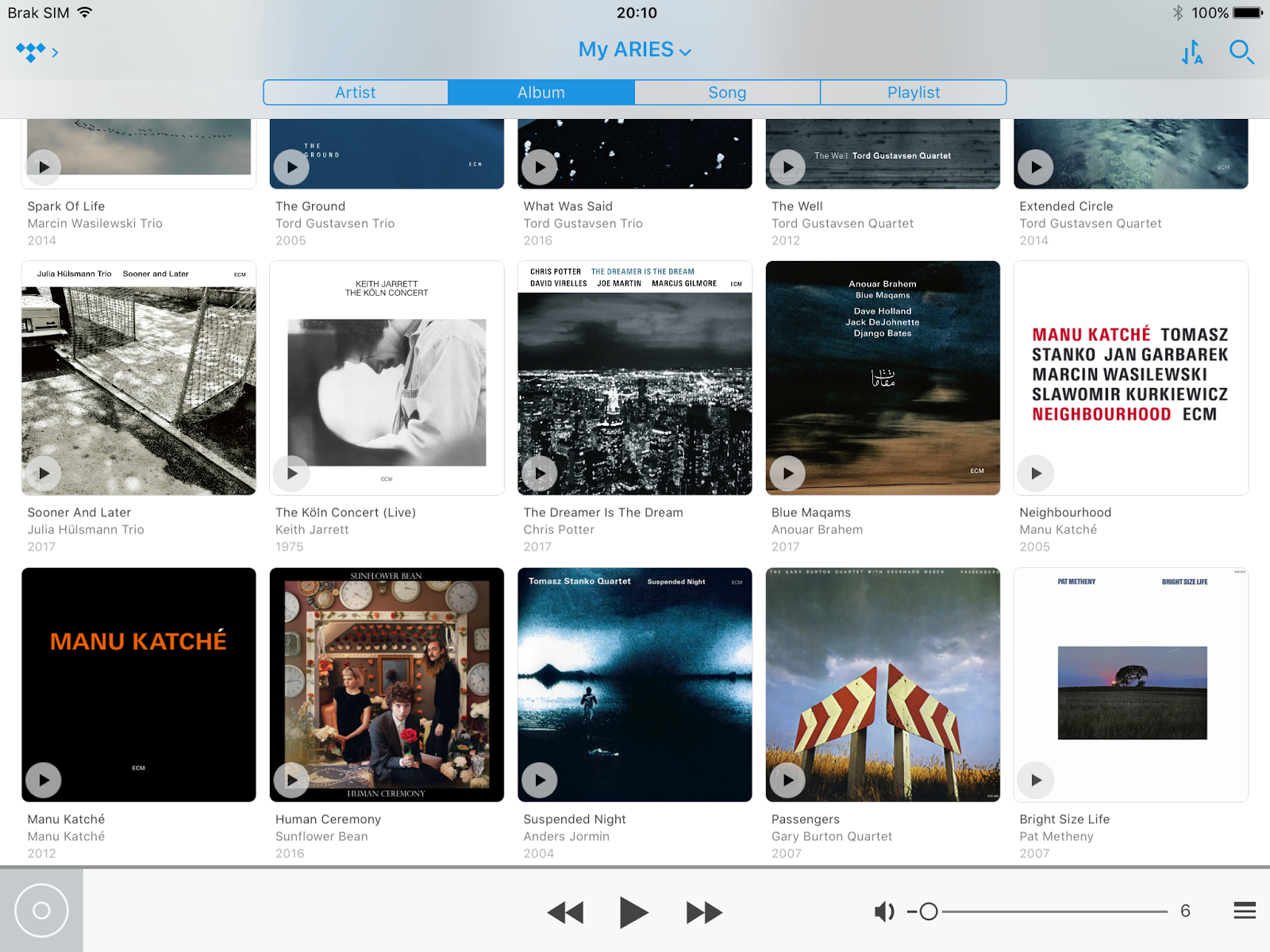This screenshot has width=1270, height=952.
Task: Expand the chevron next to TIDAL logo
Action: [x=55, y=52]
